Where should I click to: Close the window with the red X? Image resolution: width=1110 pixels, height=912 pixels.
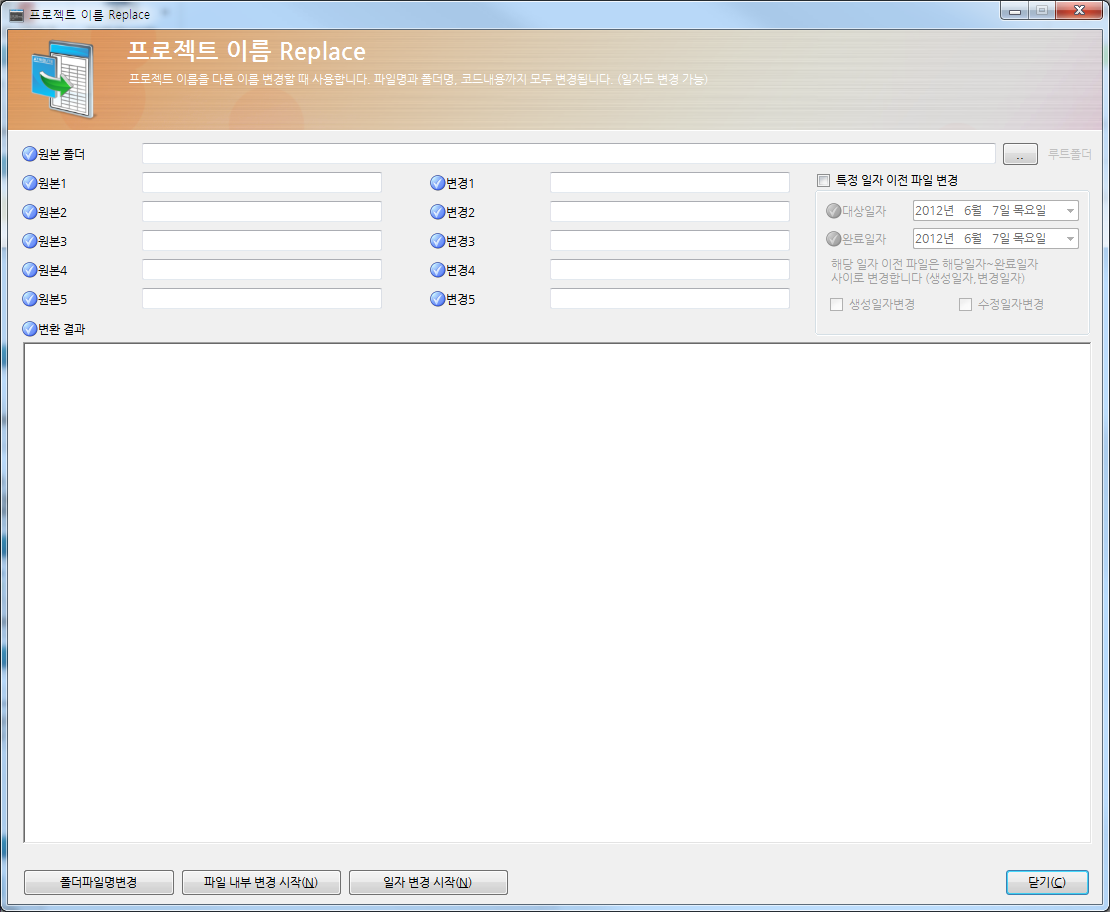tap(1079, 11)
